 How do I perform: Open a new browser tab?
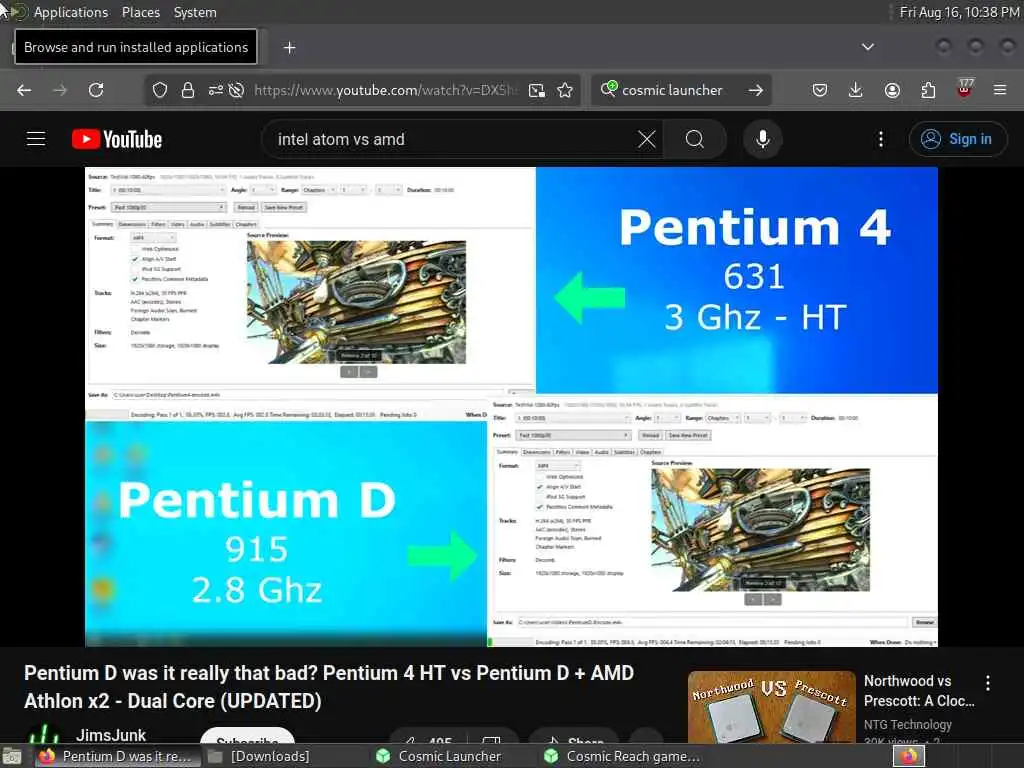click(x=289, y=48)
